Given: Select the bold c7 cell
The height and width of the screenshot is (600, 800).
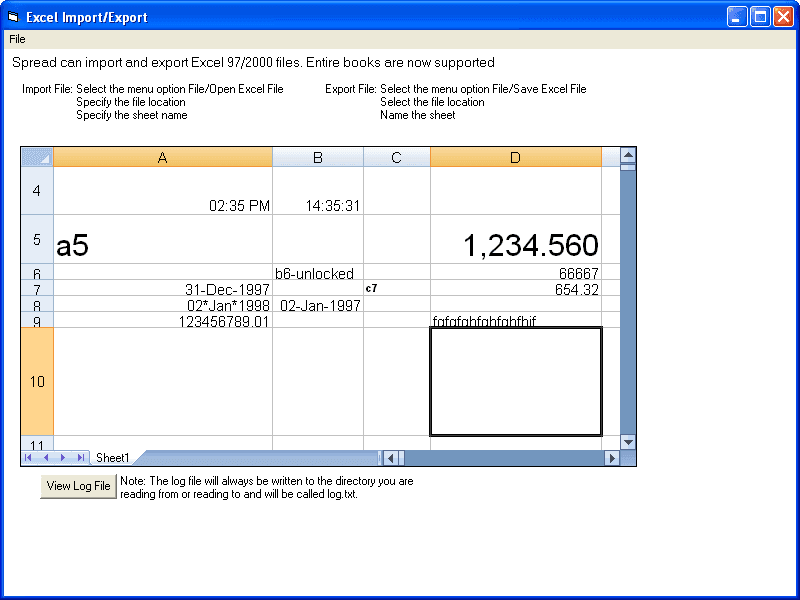Looking at the screenshot, I should [396, 288].
